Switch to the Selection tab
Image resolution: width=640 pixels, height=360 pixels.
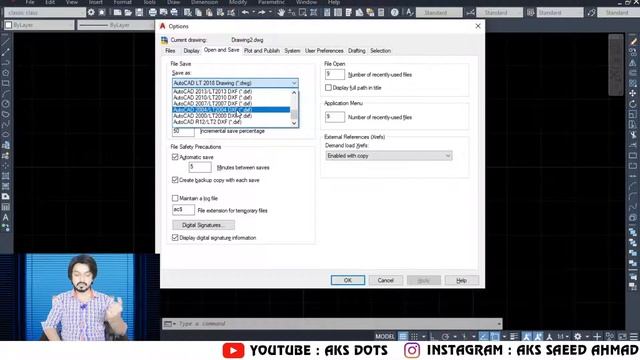[x=380, y=51]
